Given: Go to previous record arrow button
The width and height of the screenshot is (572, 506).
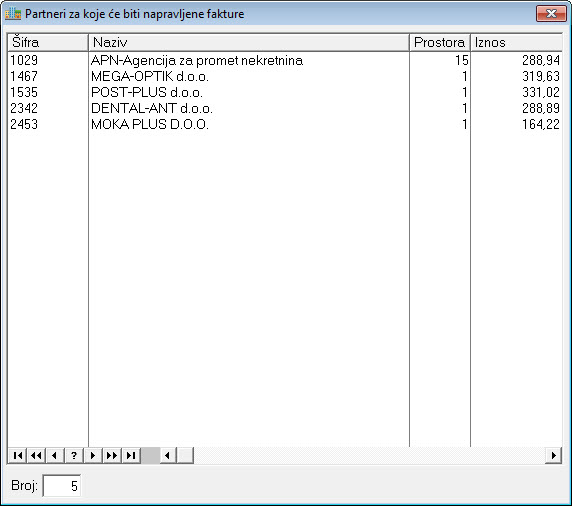Looking at the screenshot, I should click(55, 455).
